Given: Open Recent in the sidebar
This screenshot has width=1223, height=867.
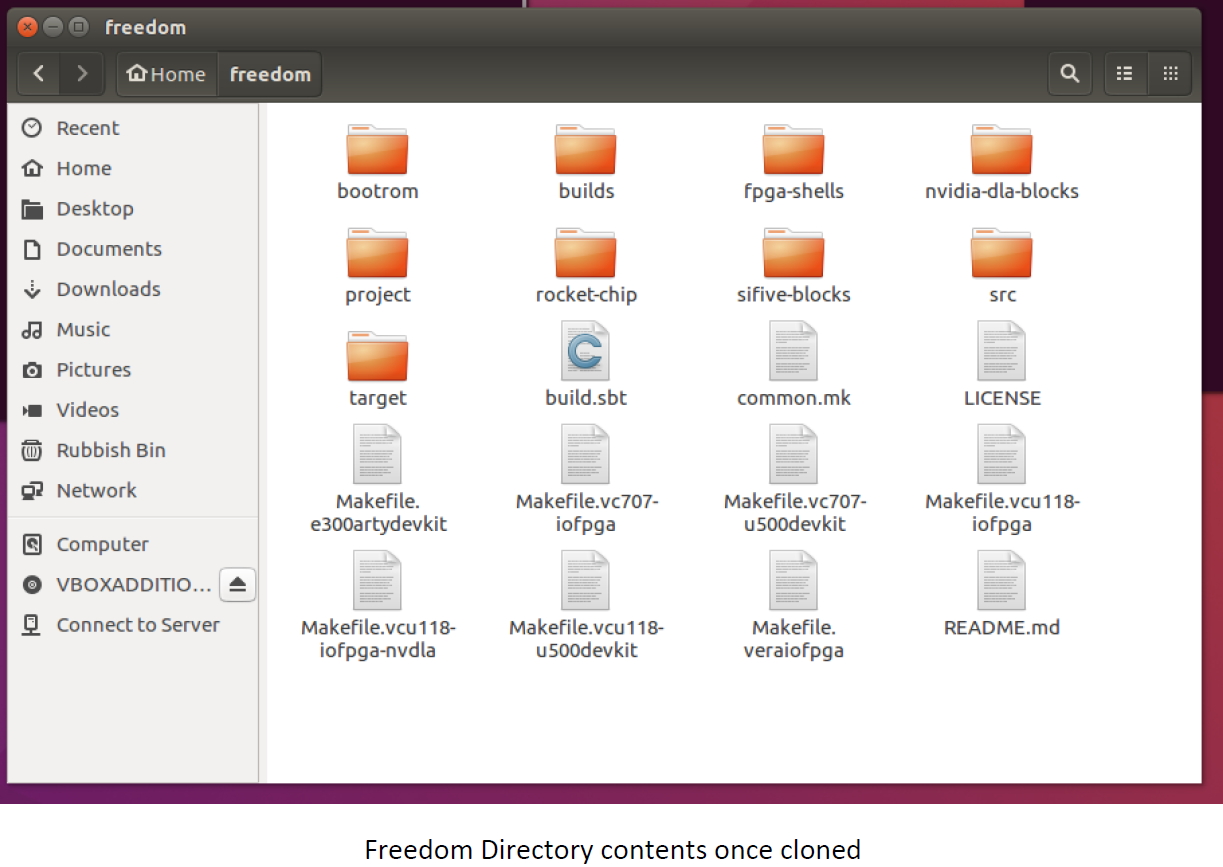Looking at the screenshot, I should (x=87, y=128).
